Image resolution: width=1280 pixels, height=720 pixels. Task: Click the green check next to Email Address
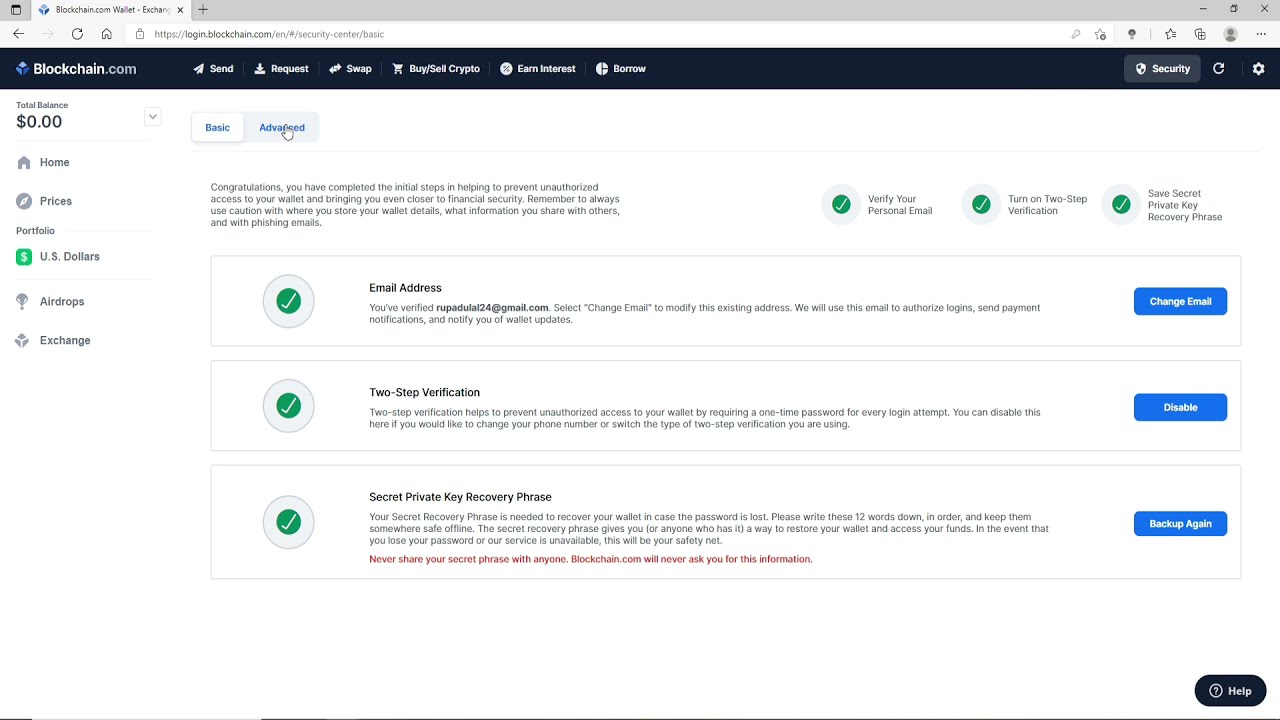point(289,301)
